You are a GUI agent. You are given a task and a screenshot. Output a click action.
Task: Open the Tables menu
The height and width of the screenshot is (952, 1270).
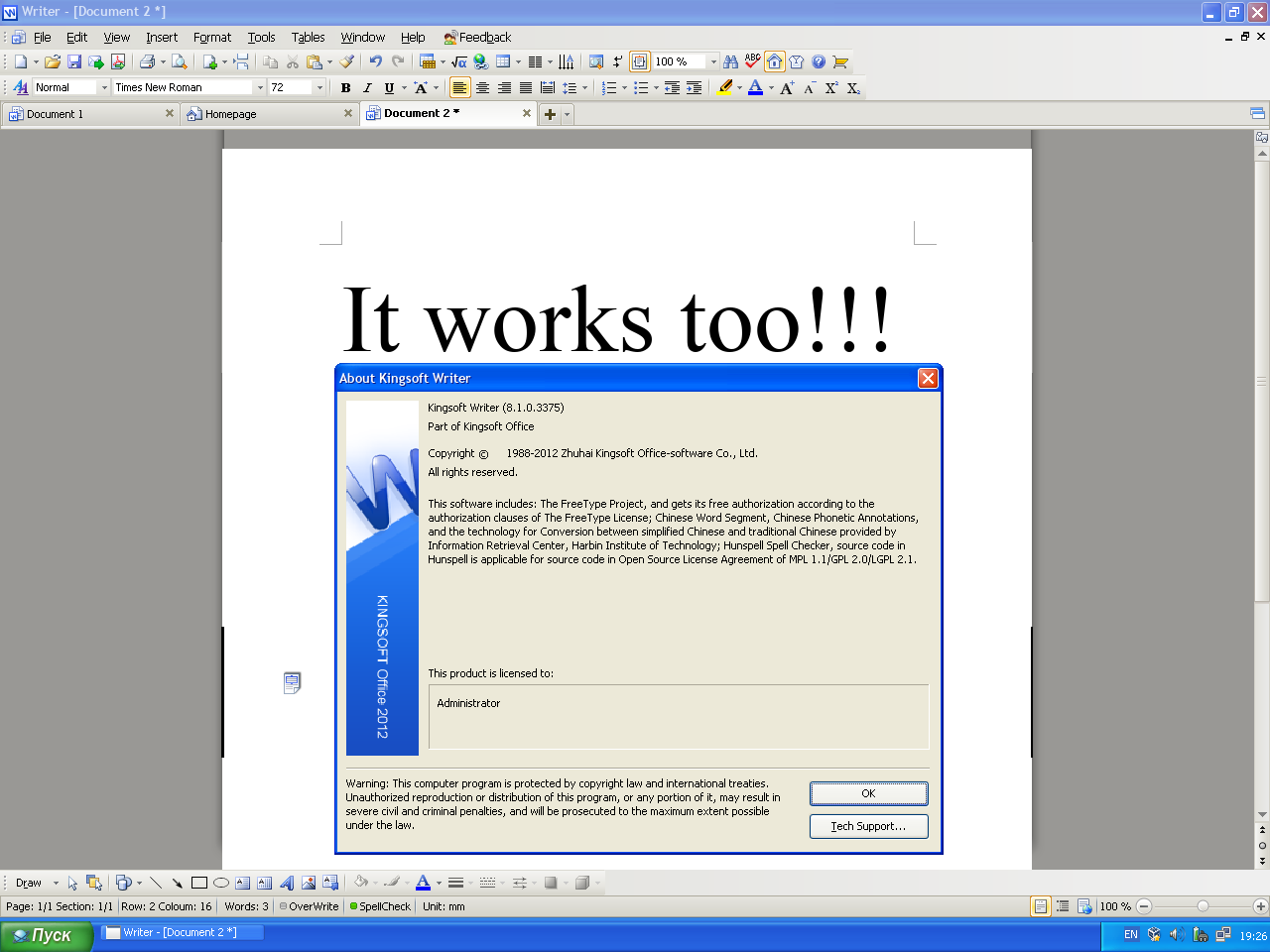pos(309,37)
